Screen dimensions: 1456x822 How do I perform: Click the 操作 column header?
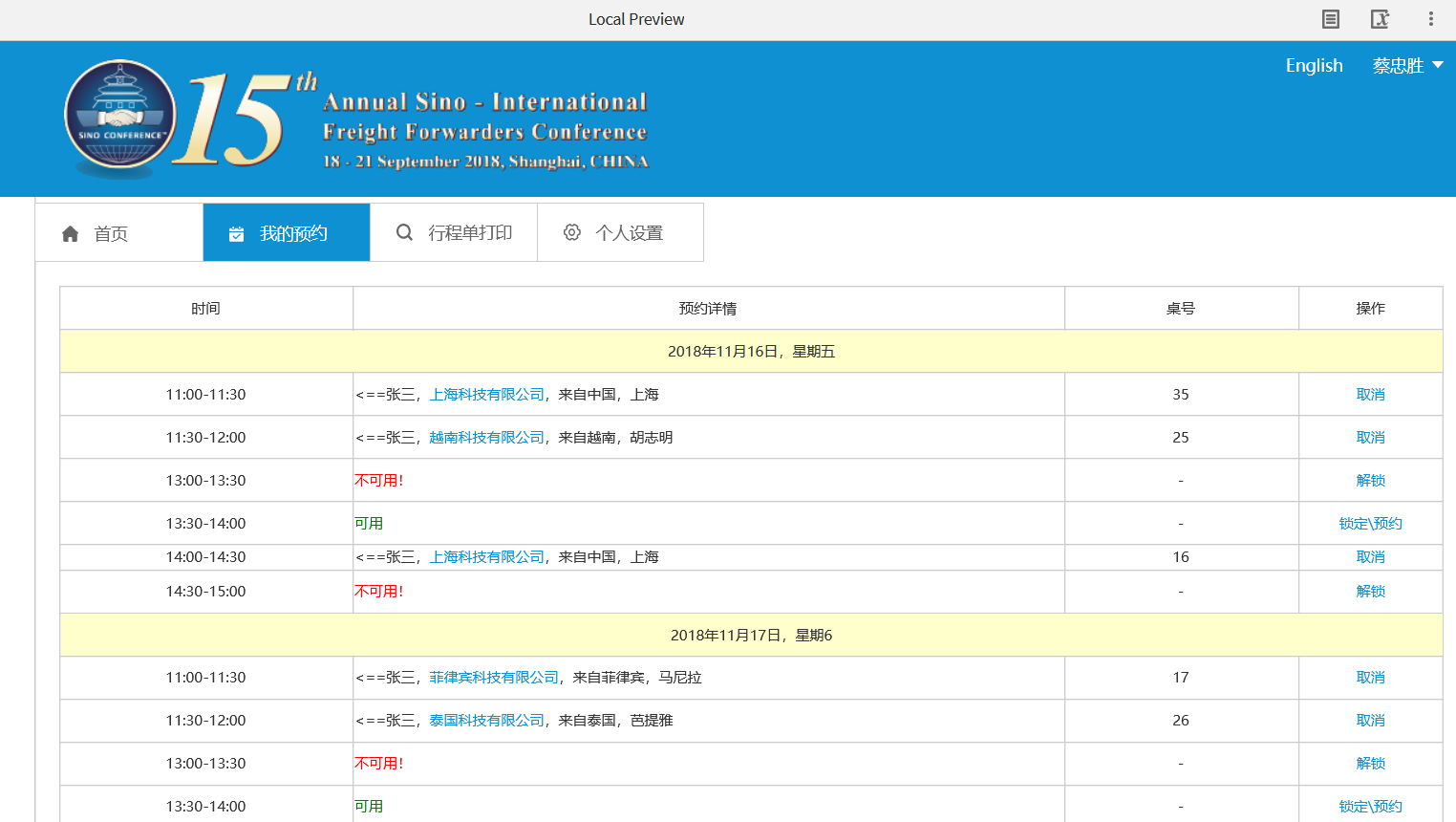point(1370,309)
